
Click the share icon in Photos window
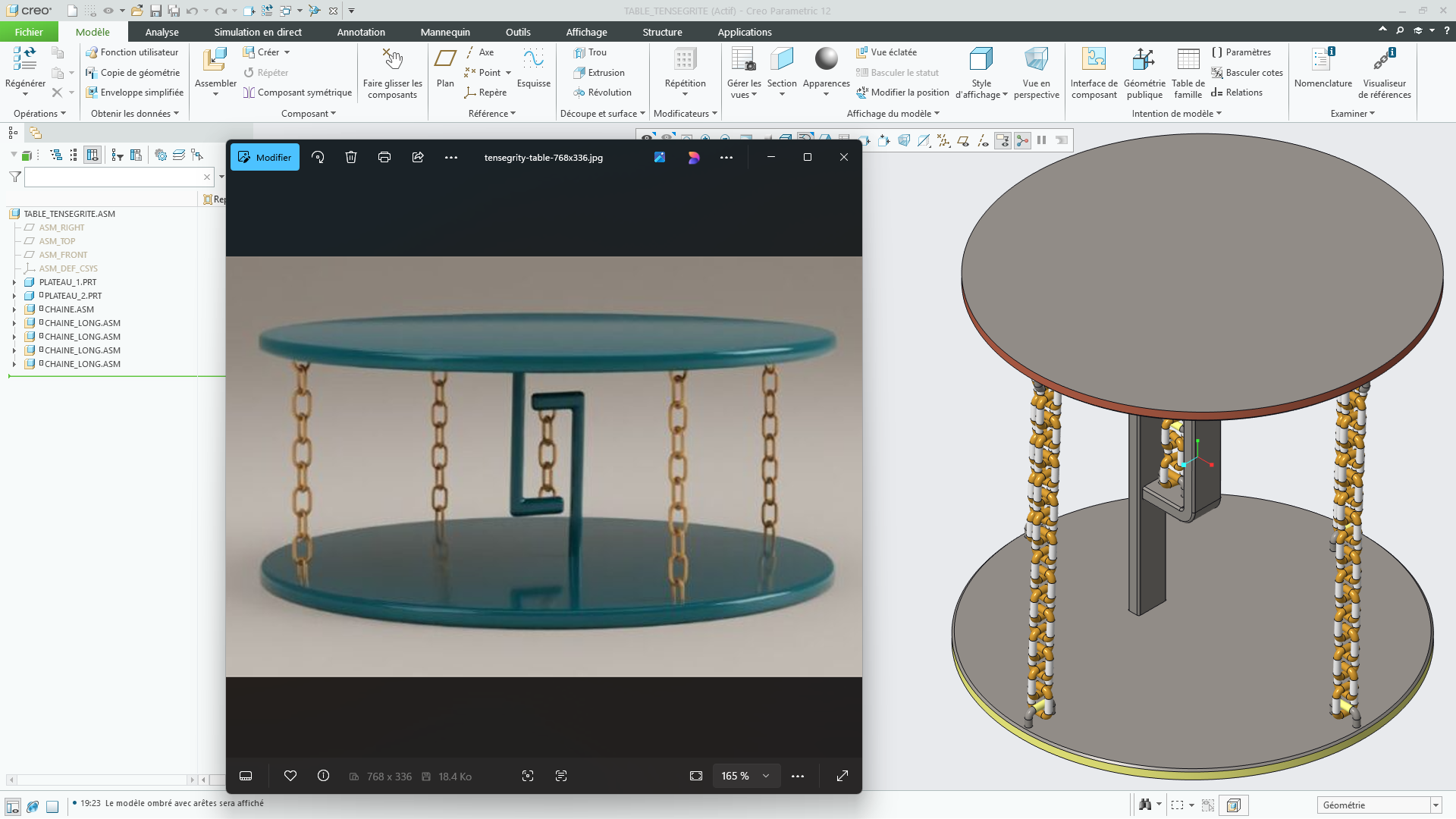(418, 157)
